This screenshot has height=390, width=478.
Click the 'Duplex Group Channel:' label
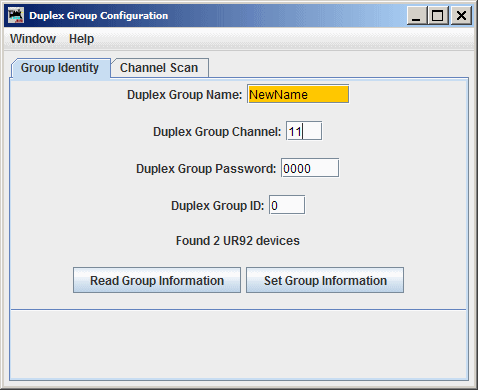point(217,132)
